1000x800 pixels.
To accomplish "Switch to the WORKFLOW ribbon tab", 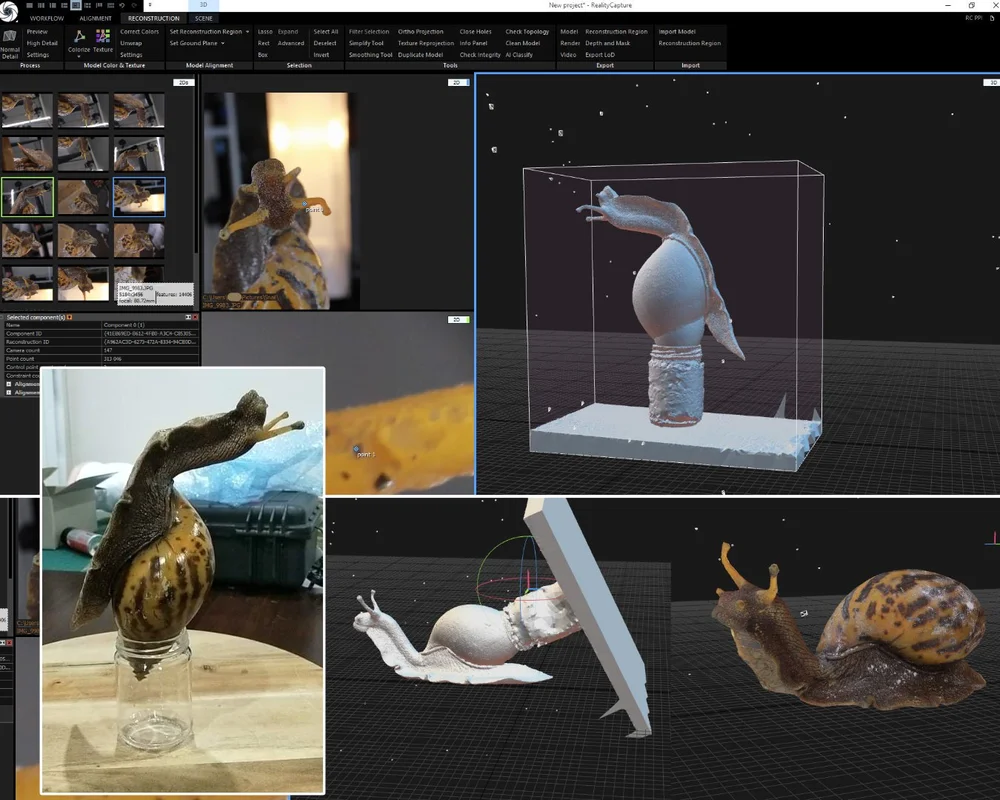I will pos(47,19).
